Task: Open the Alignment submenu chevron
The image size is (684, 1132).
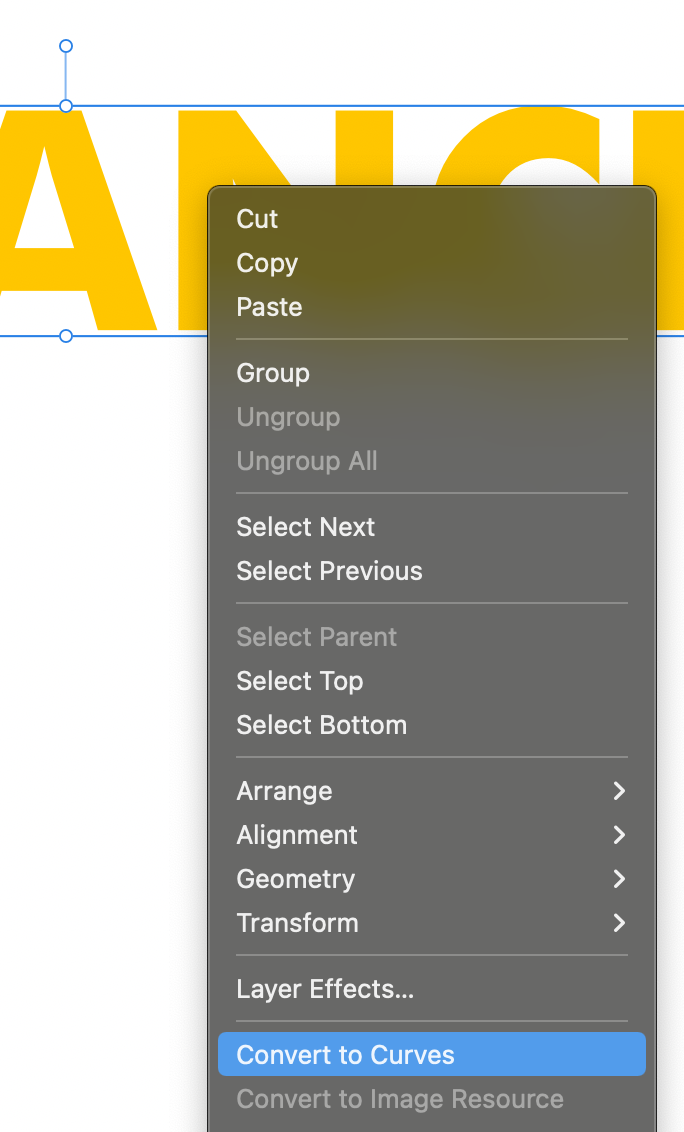Action: (296, 835)
